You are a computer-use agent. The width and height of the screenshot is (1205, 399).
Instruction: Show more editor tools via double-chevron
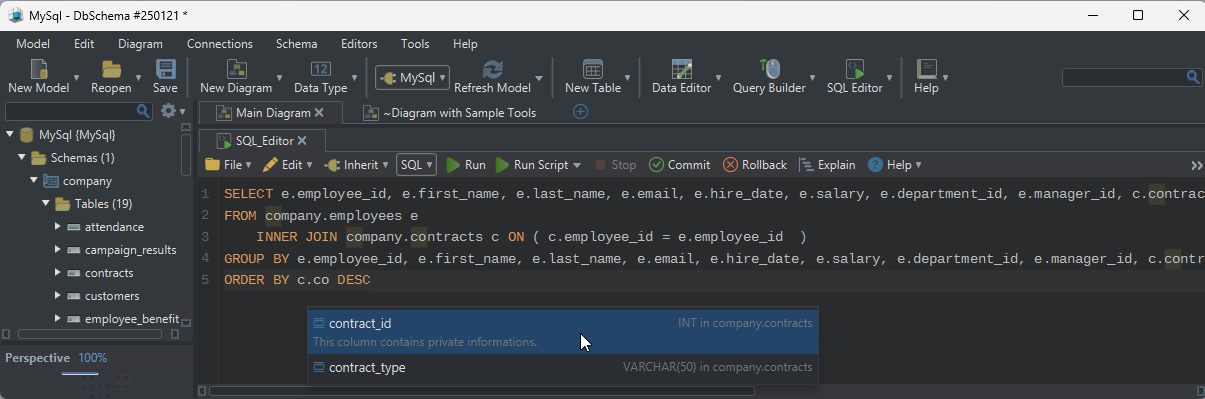click(x=1196, y=165)
